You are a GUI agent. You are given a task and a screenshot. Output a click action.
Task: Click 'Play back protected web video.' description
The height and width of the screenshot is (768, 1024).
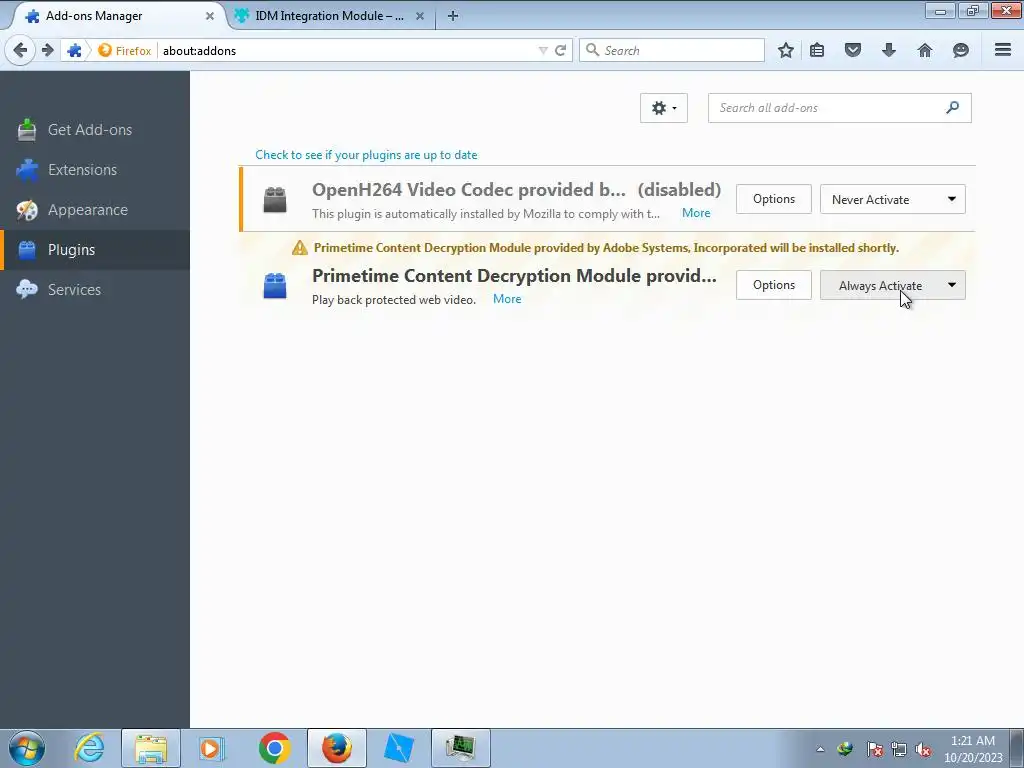[x=394, y=300]
